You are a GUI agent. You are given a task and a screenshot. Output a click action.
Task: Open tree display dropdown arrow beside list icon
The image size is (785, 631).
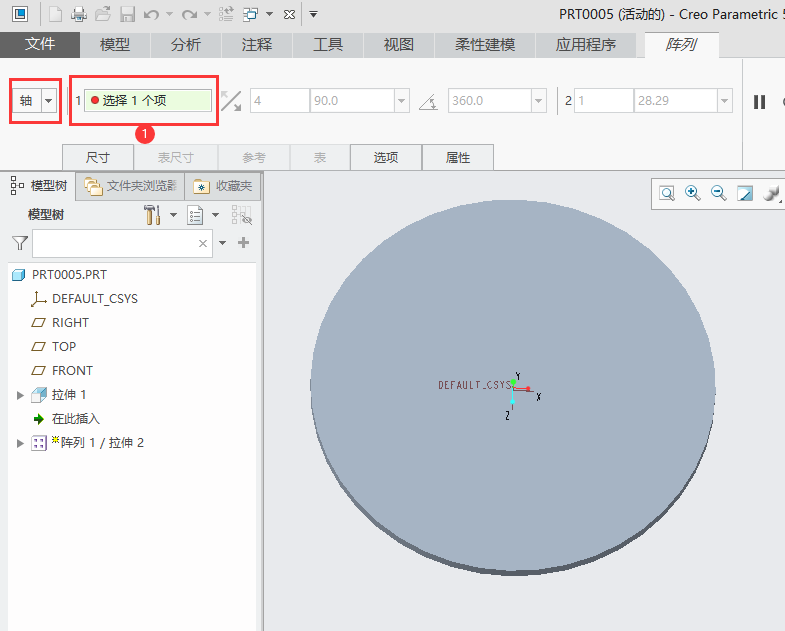click(x=215, y=215)
